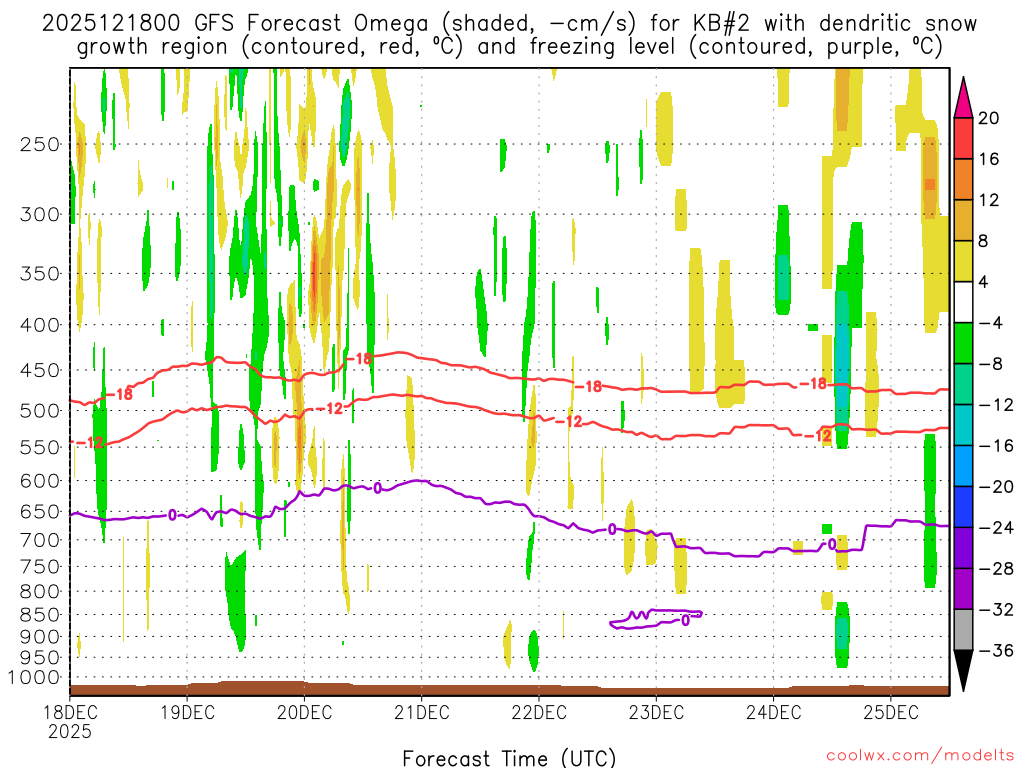
Task: Click the colorbar value -24 label
Action: 996,528
